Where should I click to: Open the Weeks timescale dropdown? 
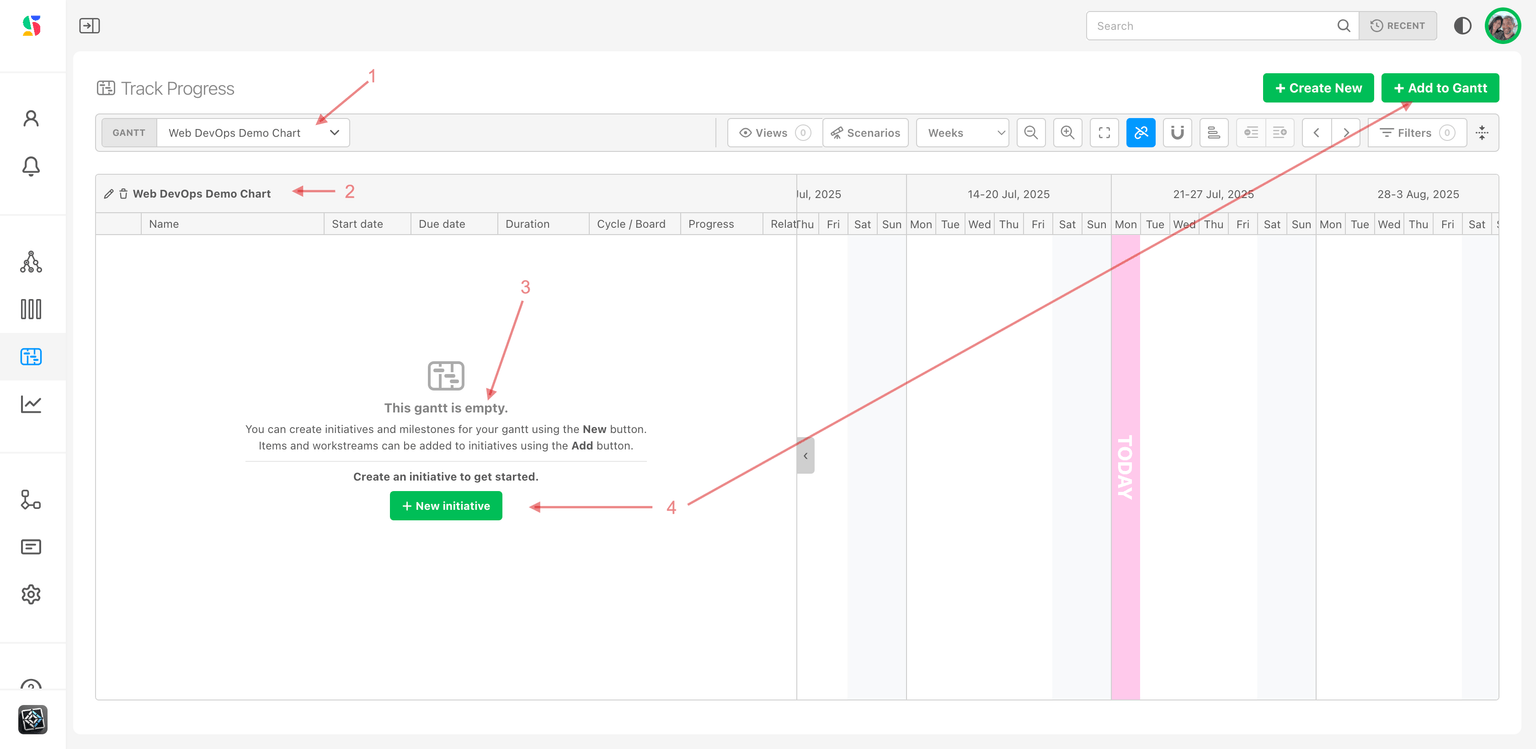coord(962,133)
